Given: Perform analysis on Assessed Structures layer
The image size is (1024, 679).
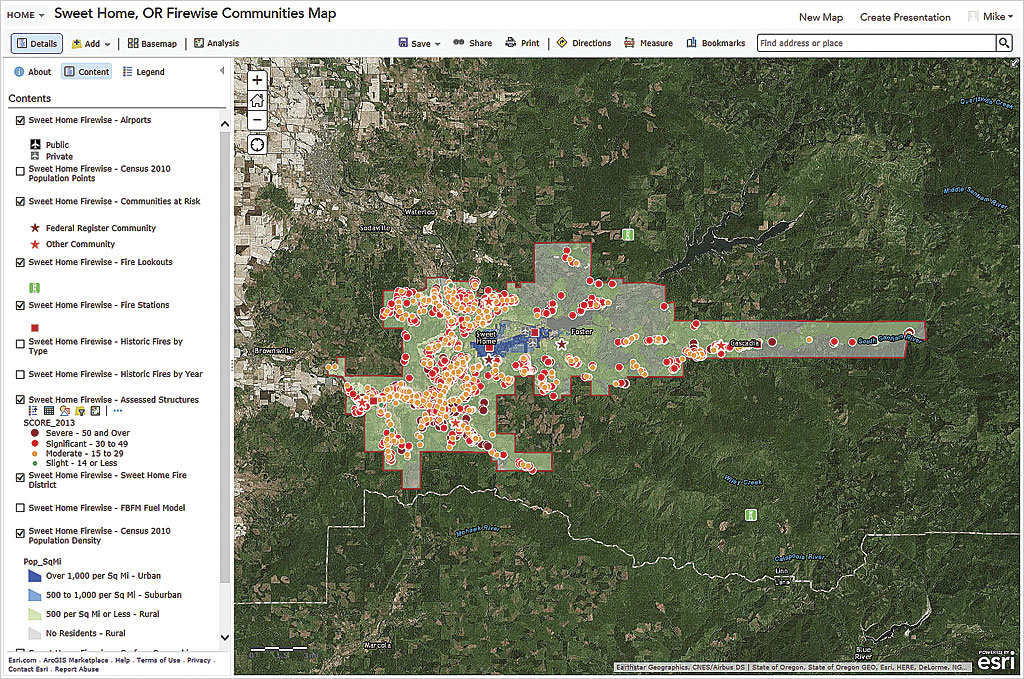Looking at the screenshot, I should 95,411.
